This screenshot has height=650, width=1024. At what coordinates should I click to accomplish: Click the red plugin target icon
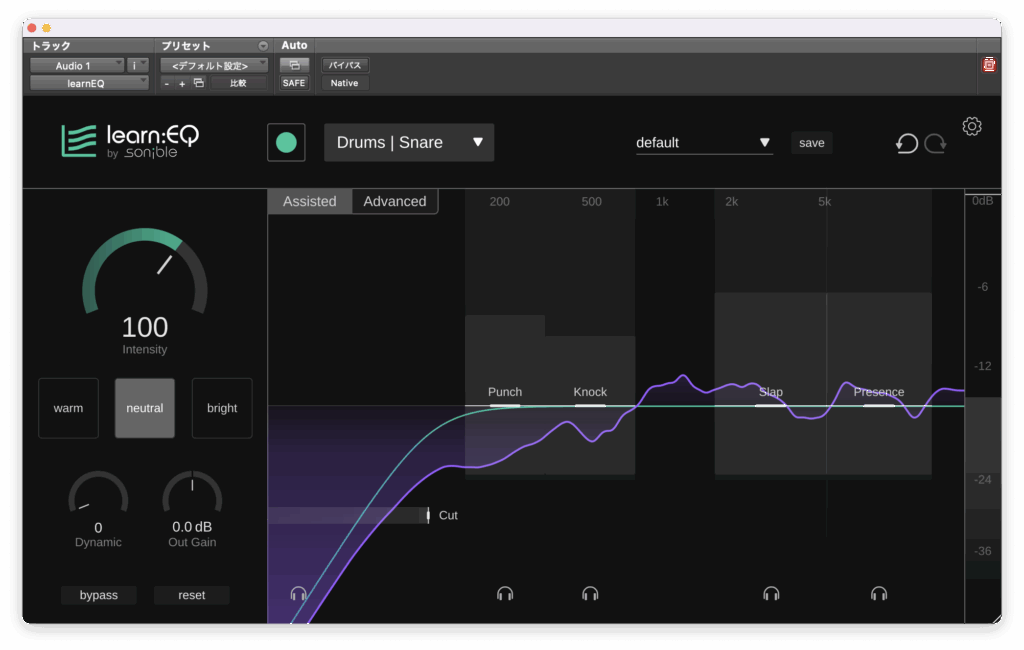(x=989, y=64)
